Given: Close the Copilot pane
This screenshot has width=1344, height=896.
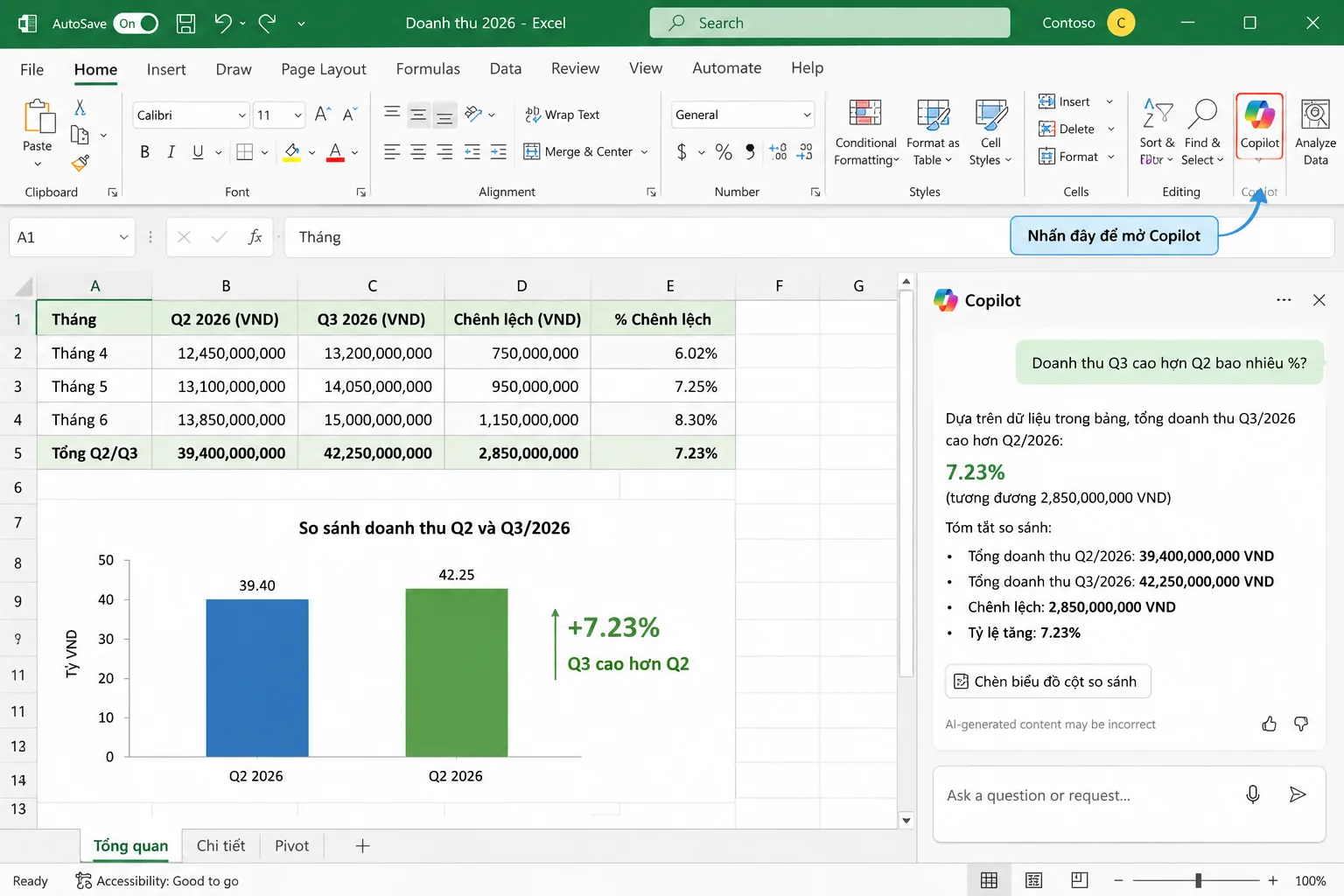Looking at the screenshot, I should tap(1319, 300).
